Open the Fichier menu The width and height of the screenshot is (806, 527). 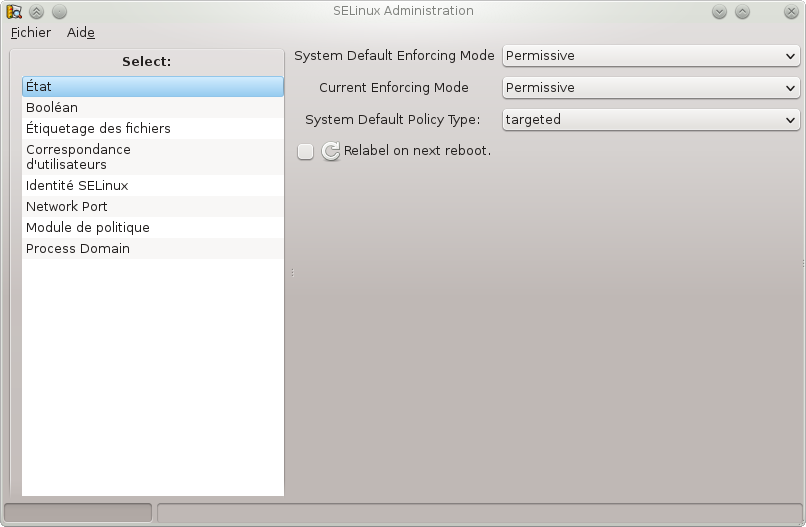coord(31,32)
